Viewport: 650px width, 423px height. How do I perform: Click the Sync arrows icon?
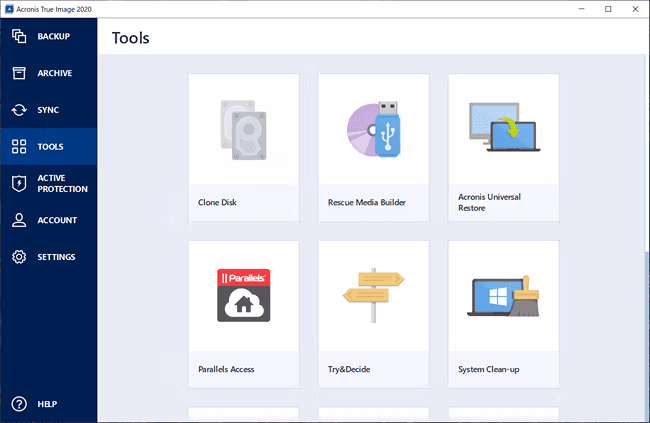click(x=19, y=110)
